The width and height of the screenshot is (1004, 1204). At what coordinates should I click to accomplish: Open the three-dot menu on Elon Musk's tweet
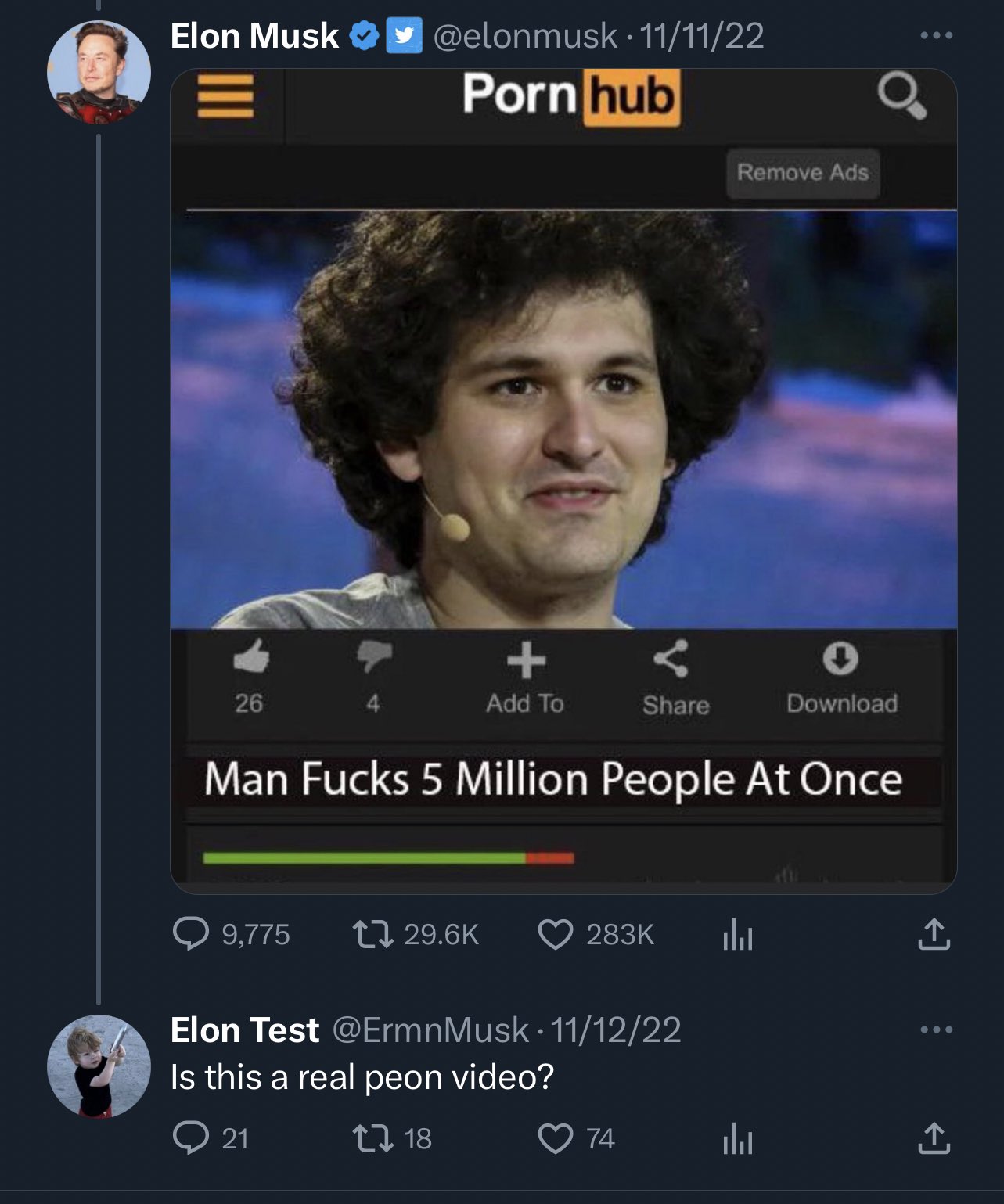(x=936, y=35)
